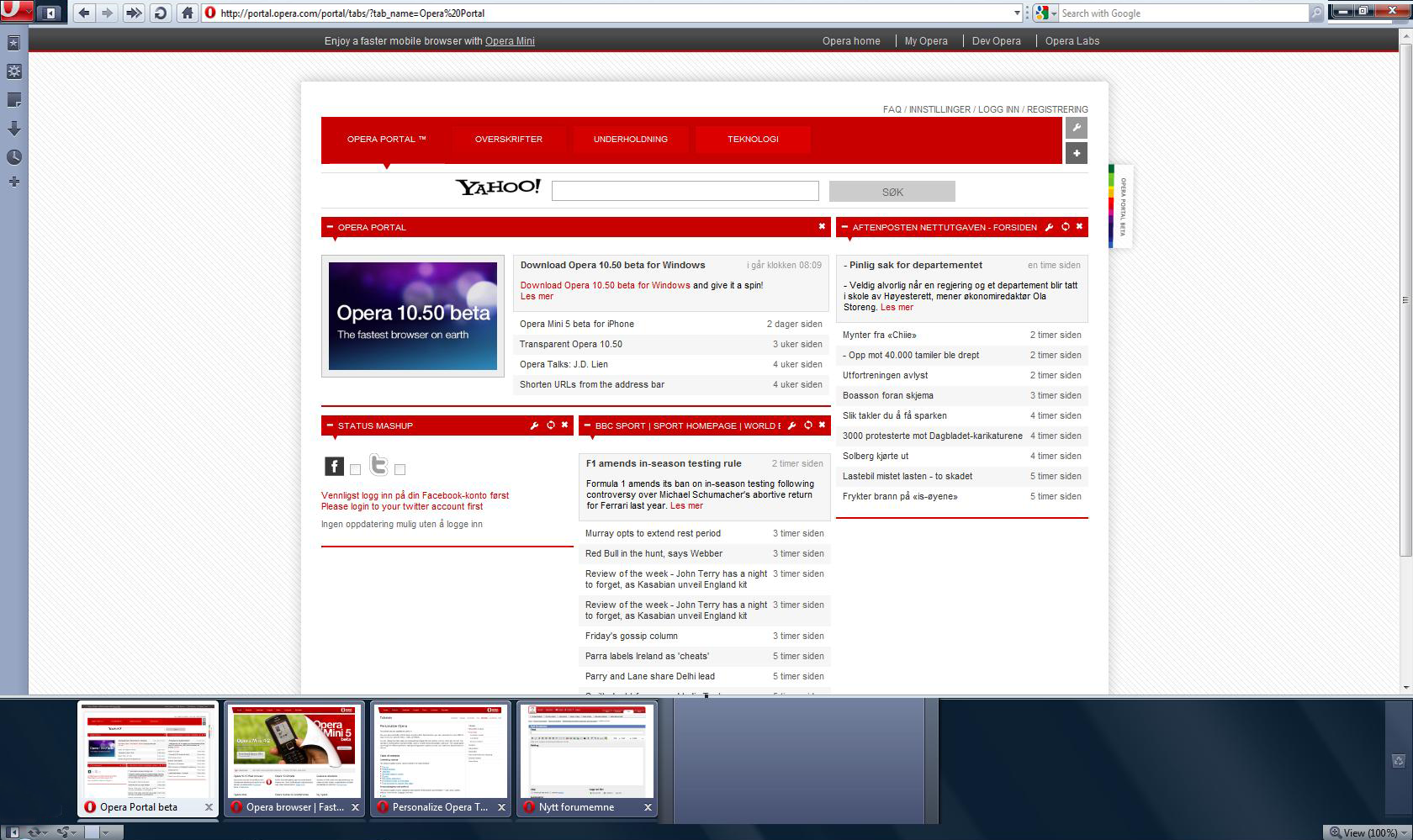This screenshot has height=840, width=1413.
Task: Open the REGISTRERING link
Action: click(x=1057, y=109)
